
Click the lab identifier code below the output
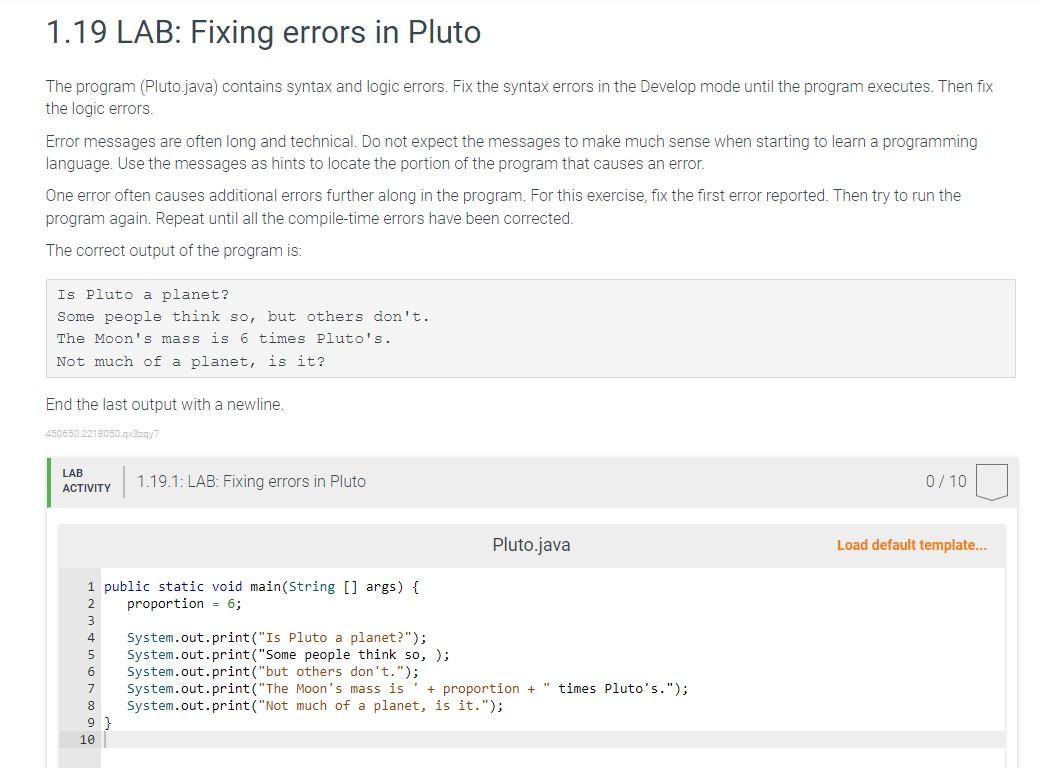click(102, 433)
